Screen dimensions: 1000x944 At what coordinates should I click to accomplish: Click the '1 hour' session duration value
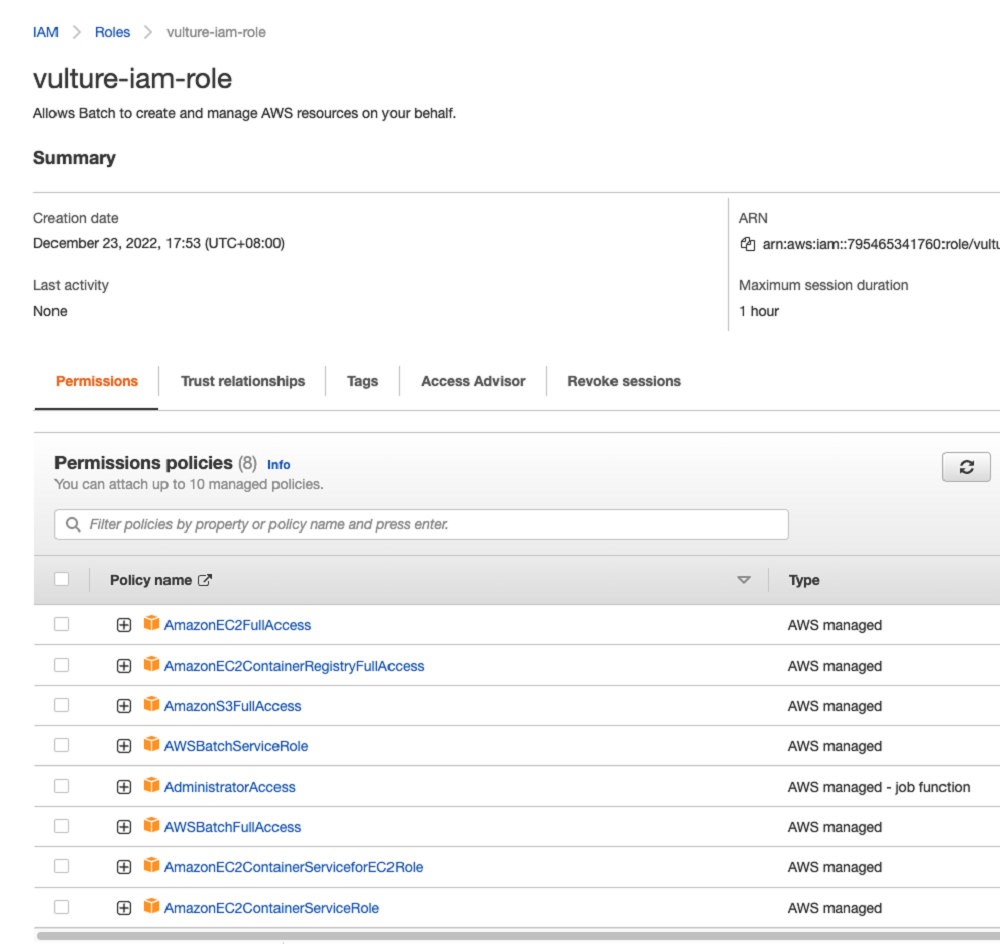[759, 311]
